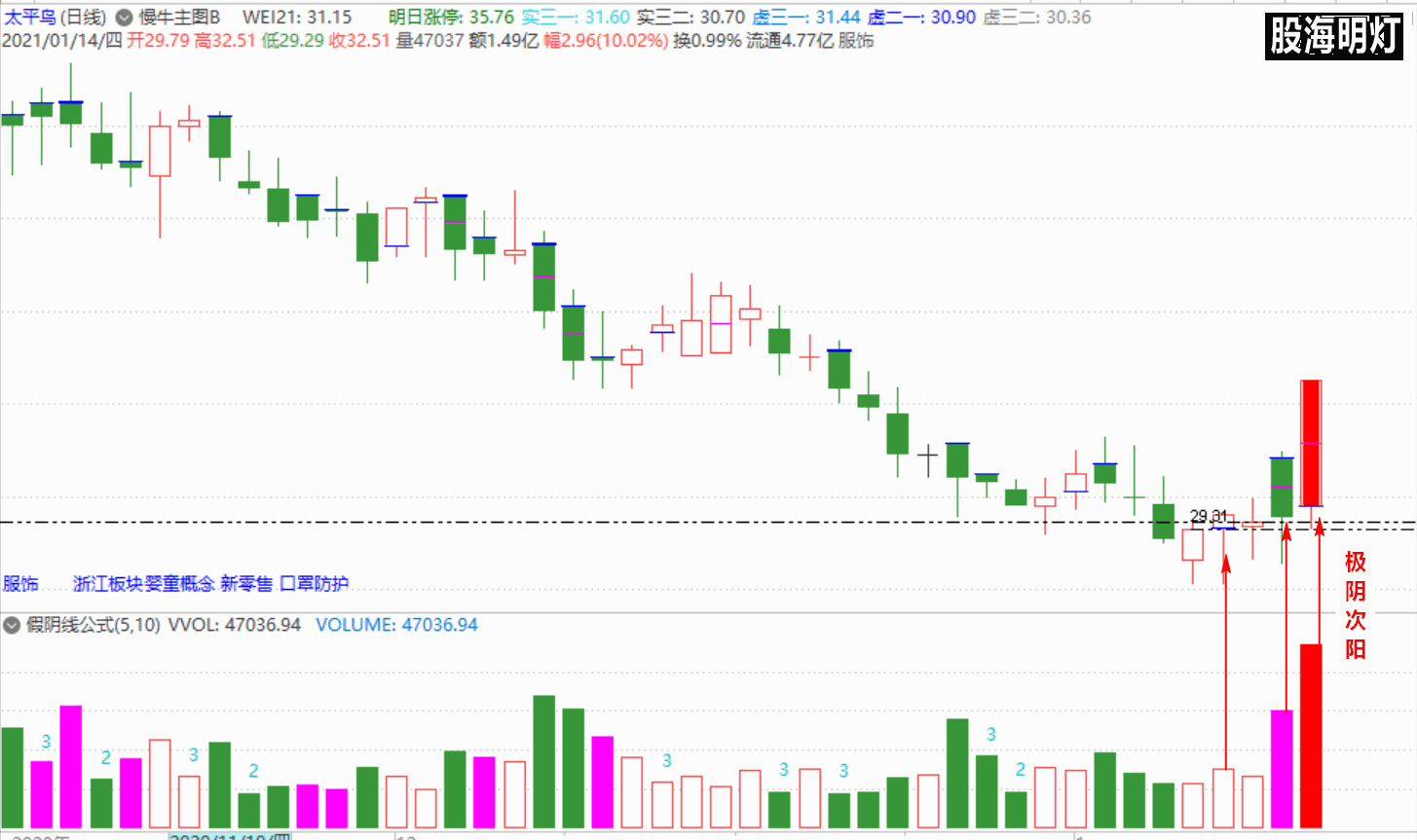Click the change 幅2.96(10.02%)
The width and height of the screenshot is (1417, 840).
606,41
